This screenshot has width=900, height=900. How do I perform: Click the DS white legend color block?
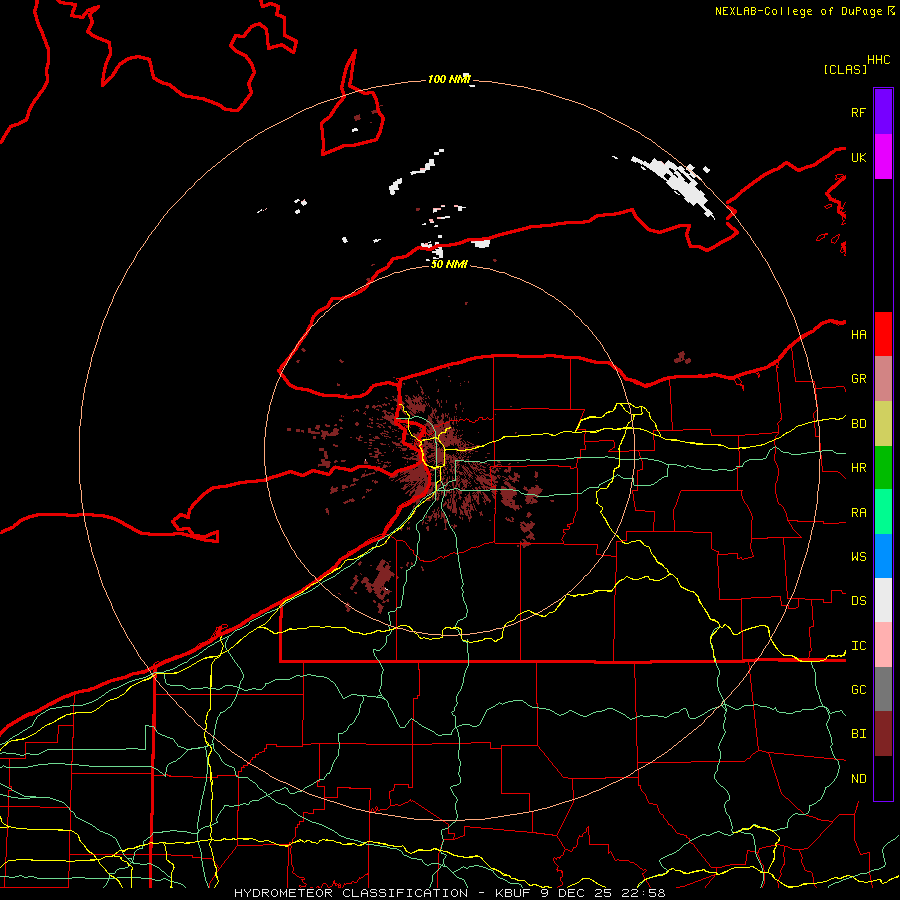[x=883, y=600]
